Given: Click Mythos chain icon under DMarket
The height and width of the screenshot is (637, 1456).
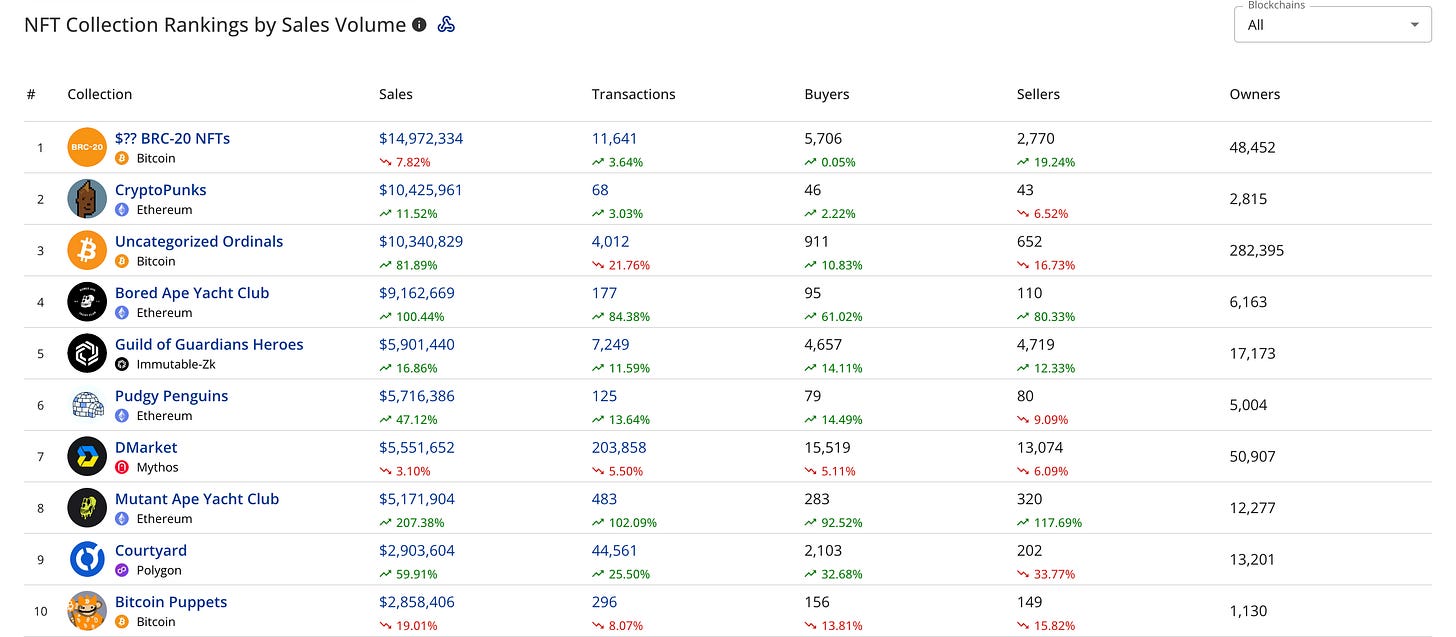Looking at the screenshot, I should tap(122, 467).
